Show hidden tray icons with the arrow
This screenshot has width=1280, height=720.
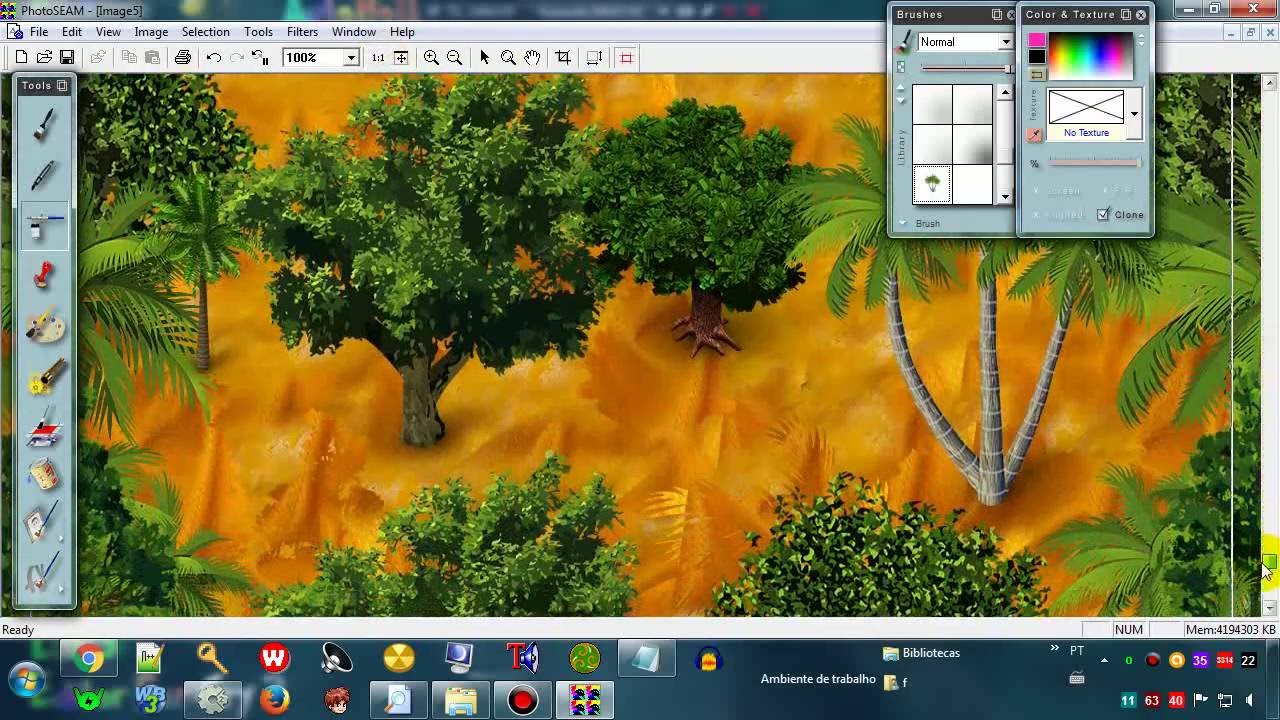pos(1104,660)
